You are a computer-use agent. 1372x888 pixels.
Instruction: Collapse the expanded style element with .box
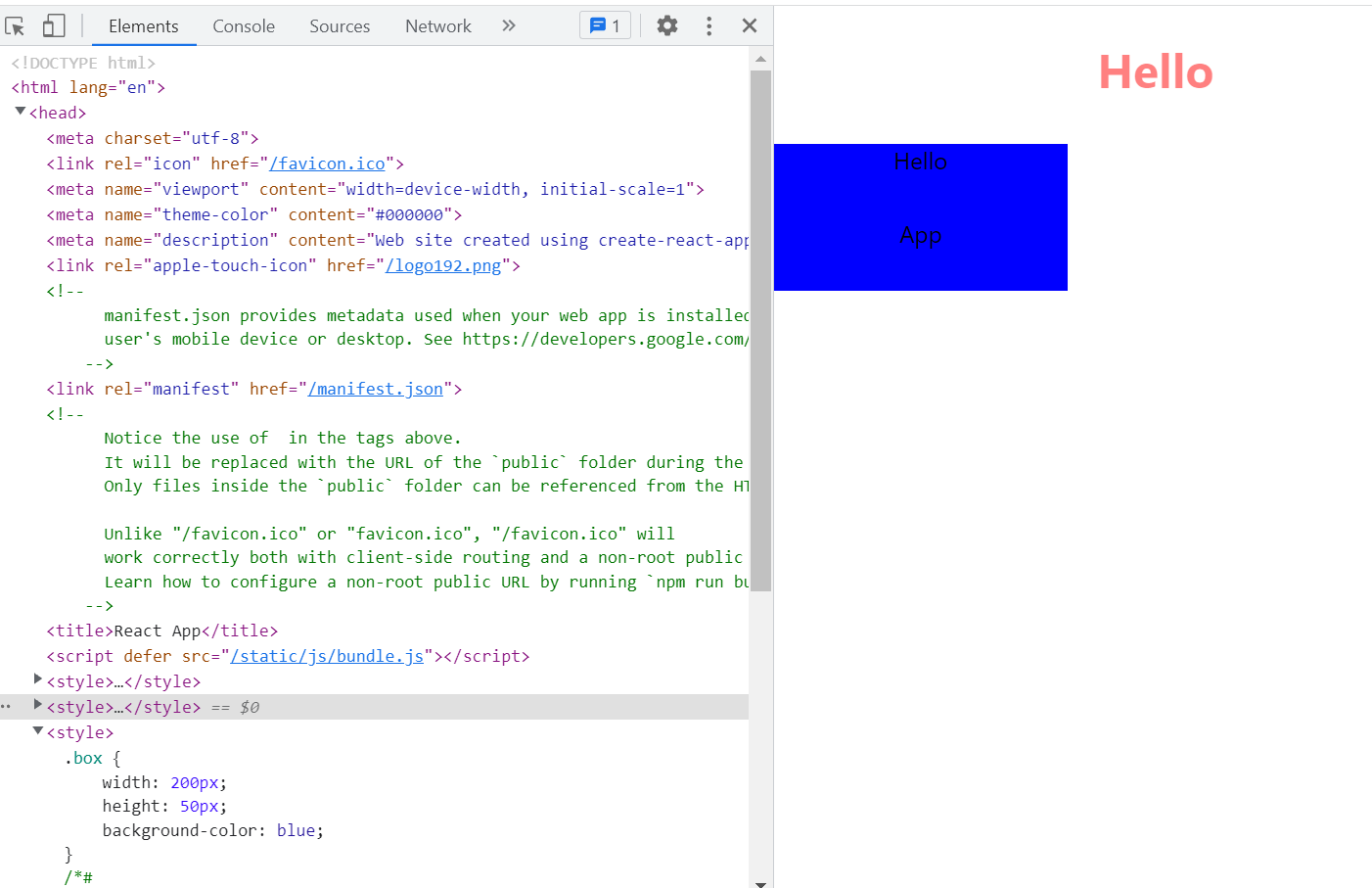[38, 730]
